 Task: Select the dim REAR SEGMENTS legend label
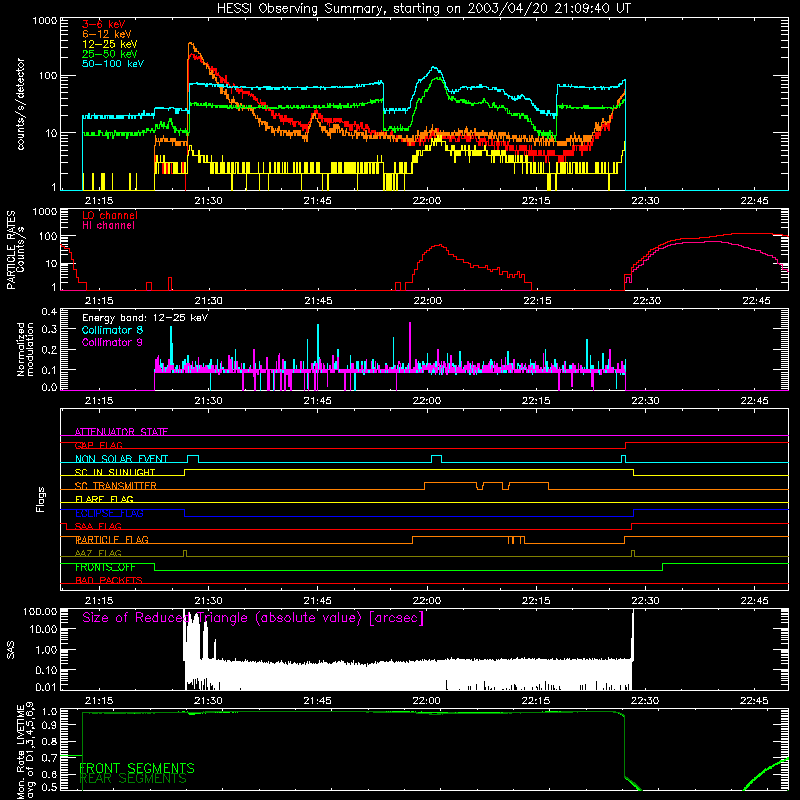point(133,779)
